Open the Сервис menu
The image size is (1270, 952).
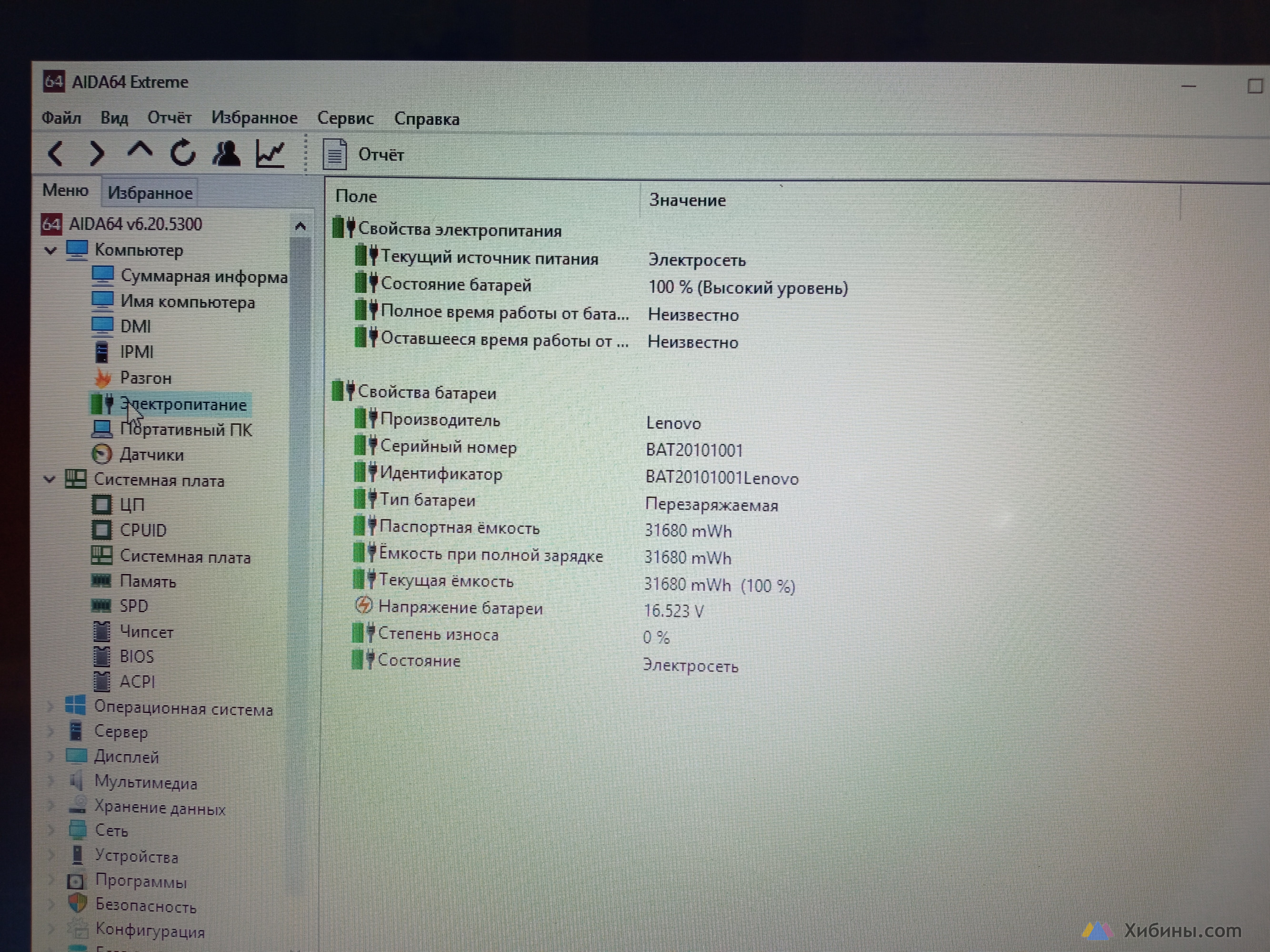(345, 119)
